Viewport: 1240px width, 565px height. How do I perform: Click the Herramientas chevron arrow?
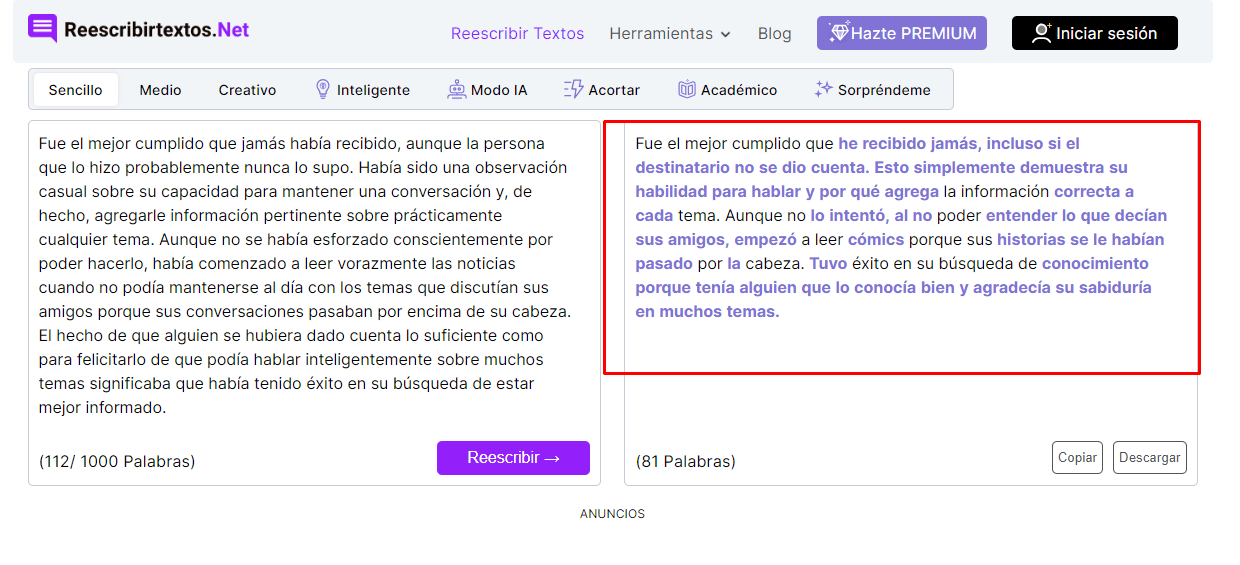click(725, 34)
